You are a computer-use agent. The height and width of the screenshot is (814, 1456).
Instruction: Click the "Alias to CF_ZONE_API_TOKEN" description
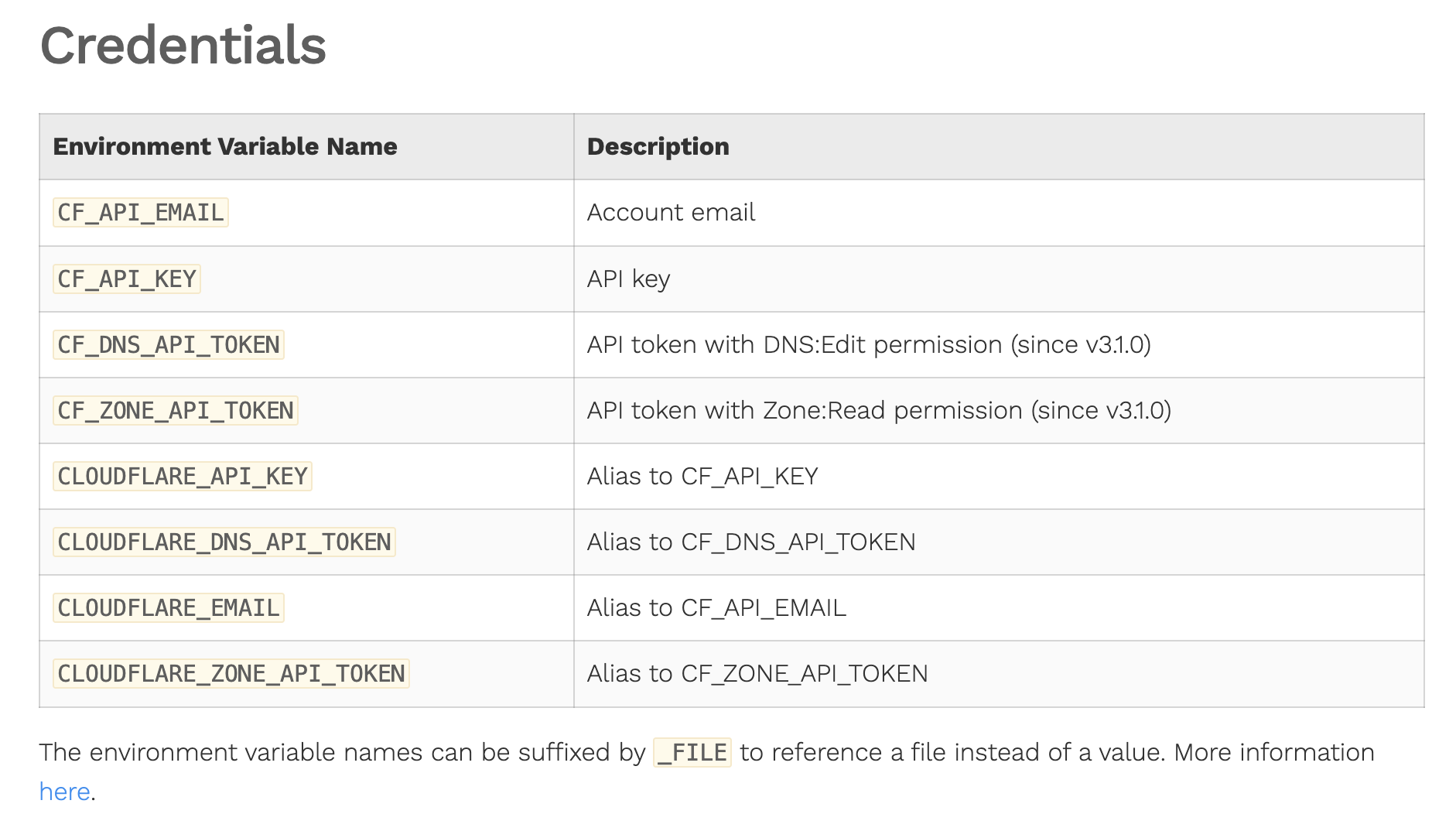click(757, 673)
